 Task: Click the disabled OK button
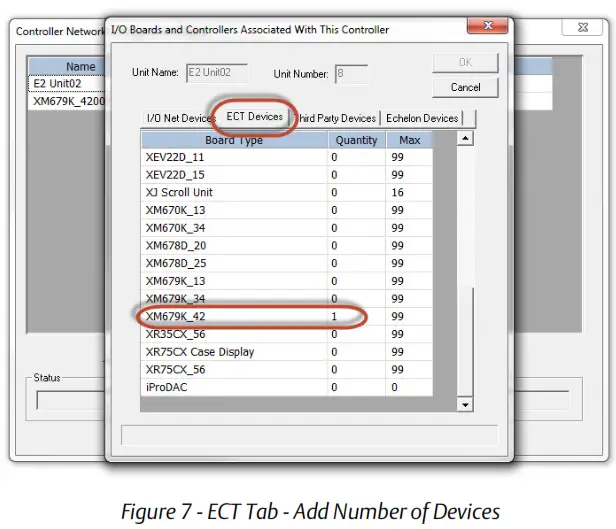coord(465,62)
